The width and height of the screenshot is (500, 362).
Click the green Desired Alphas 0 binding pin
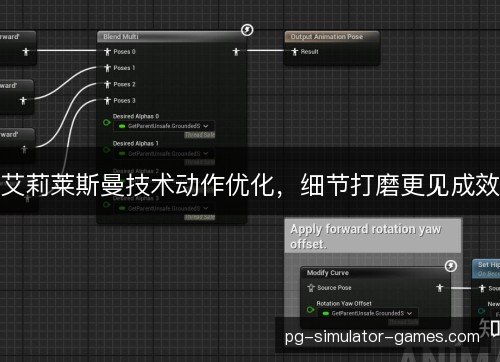[107, 123]
